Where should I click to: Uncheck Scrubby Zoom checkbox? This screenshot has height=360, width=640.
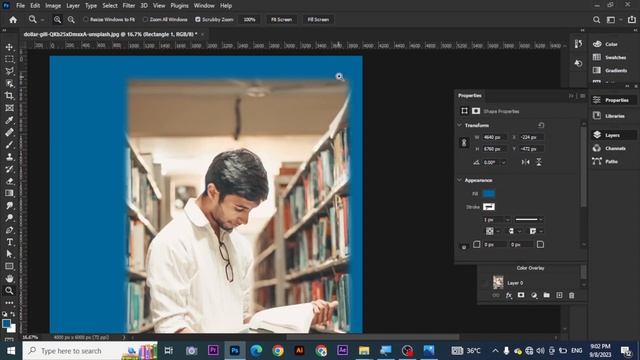click(x=198, y=20)
